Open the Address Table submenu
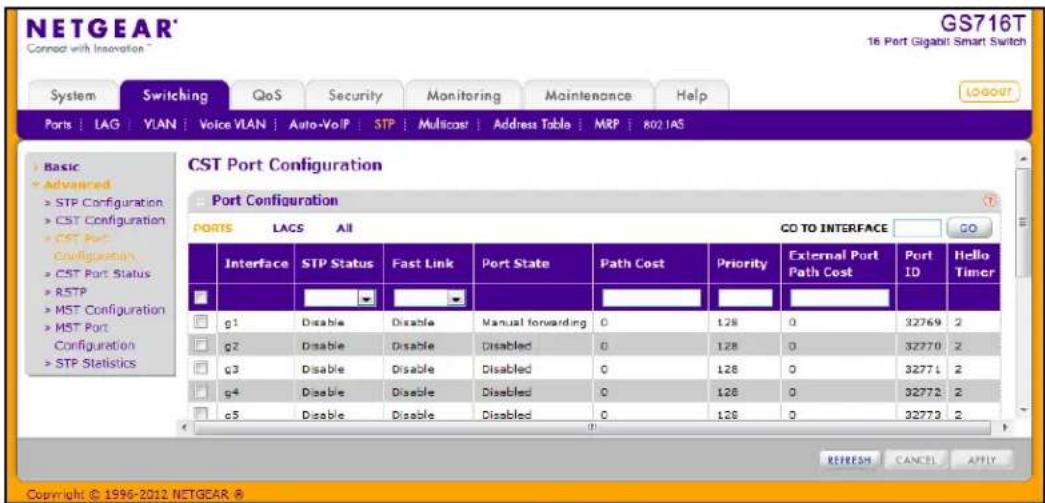 click(x=532, y=125)
